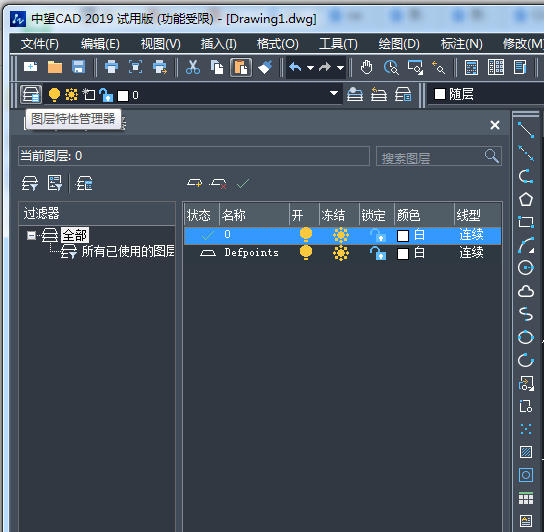Choose the Hatch tool
Viewport: 544px width, 532px height.
click(526, 452)
